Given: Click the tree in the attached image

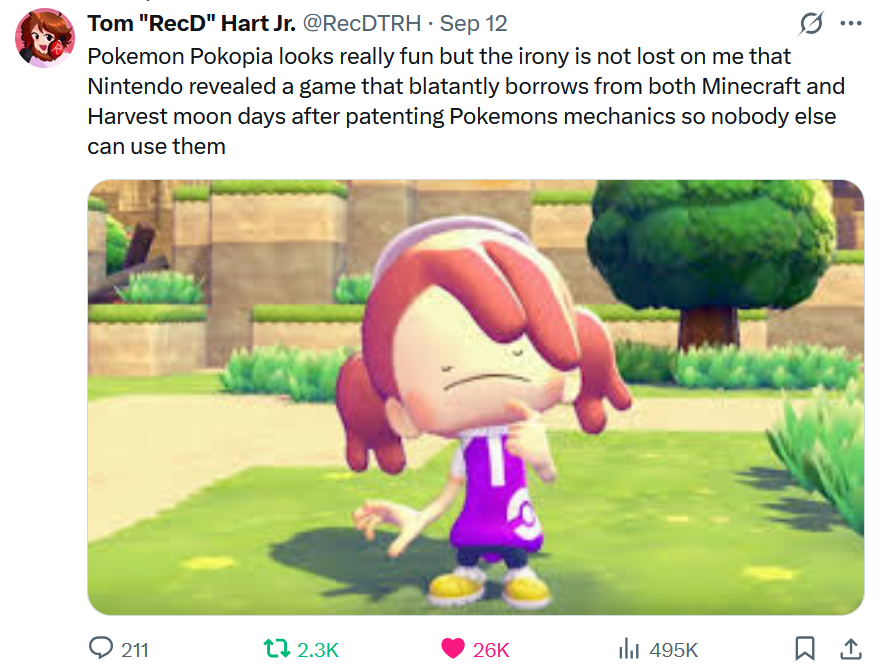Looking at the screenshot, I should click(712, 258).
